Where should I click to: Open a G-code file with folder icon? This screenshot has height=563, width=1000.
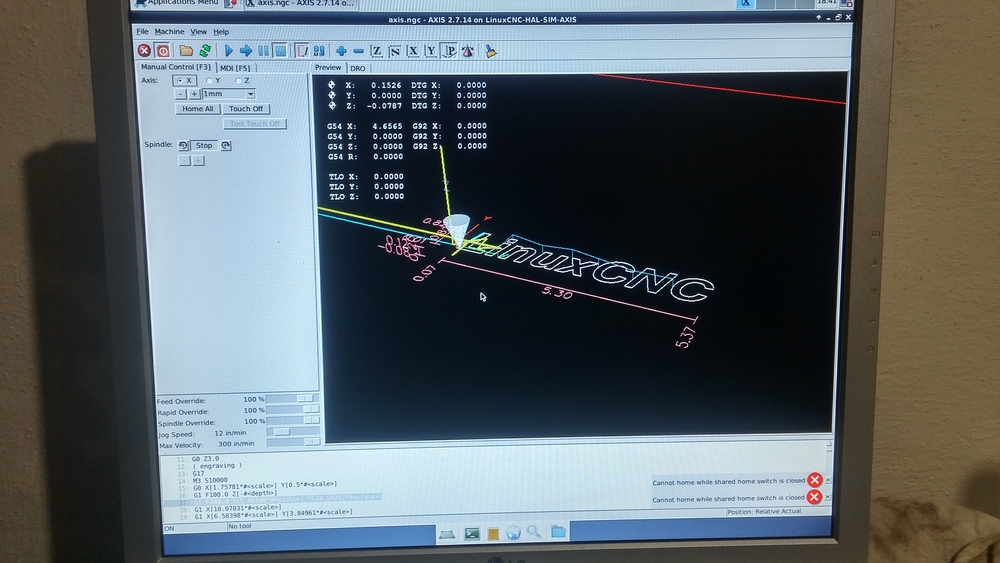187,51
